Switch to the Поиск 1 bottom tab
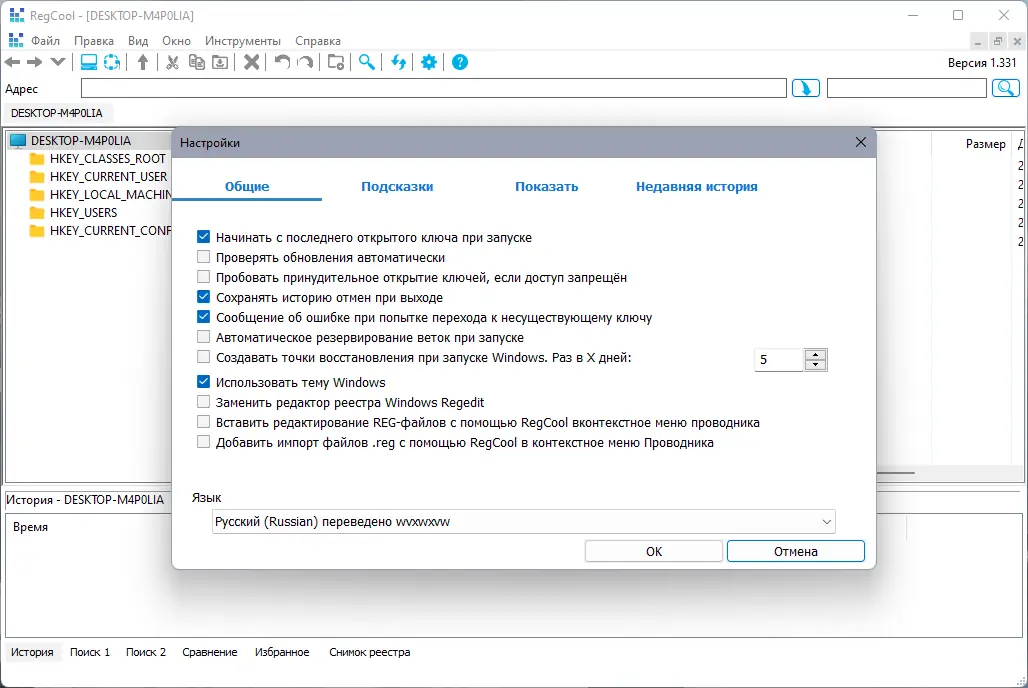The height and width of the screenshot is (688, 1028). pyautogui.click(x=90, y=652)
